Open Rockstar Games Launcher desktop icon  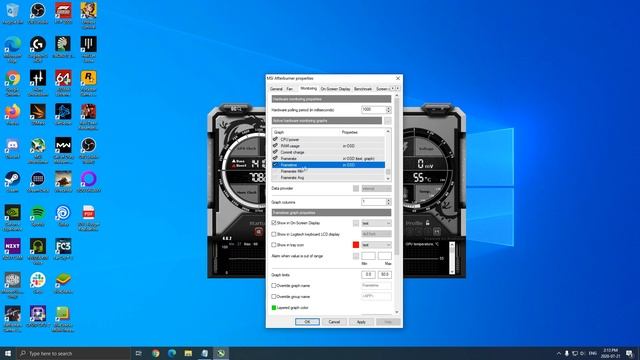pyautogui.click(x=88, y=83)
